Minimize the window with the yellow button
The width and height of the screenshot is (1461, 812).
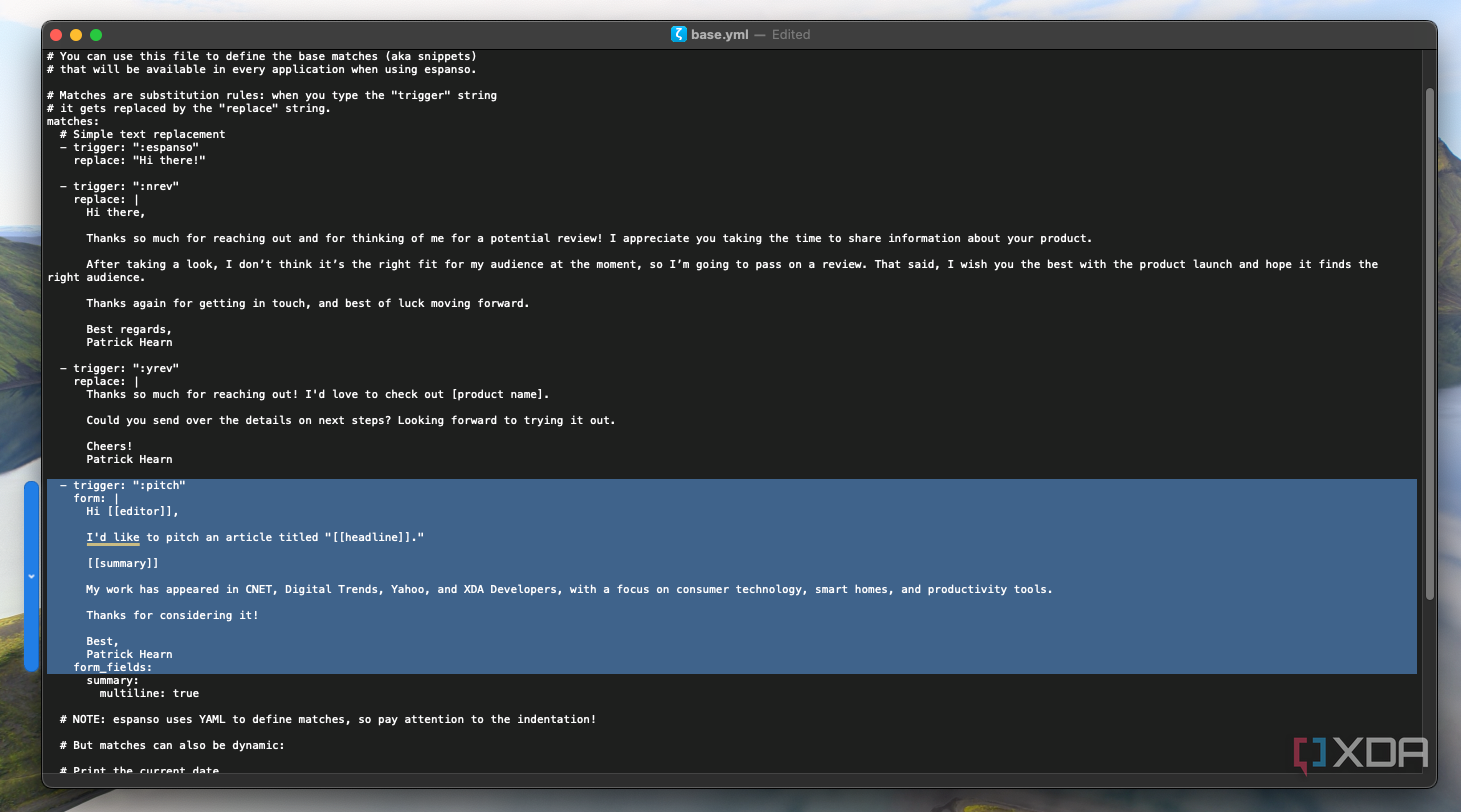[x=76, y=35]
